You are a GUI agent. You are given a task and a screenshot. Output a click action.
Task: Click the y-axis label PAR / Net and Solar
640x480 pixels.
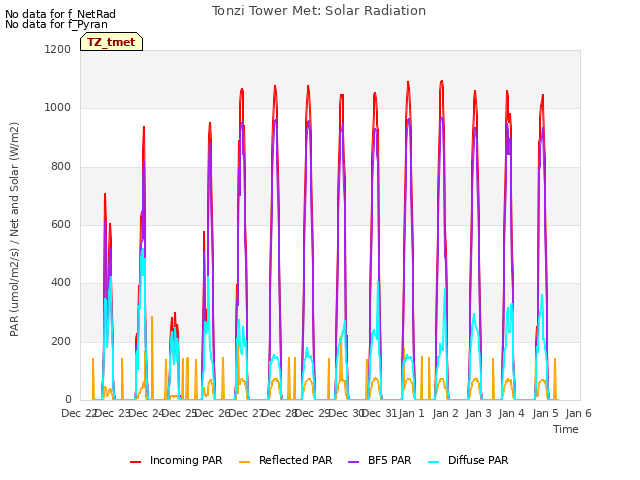click(x=14, y=229)
